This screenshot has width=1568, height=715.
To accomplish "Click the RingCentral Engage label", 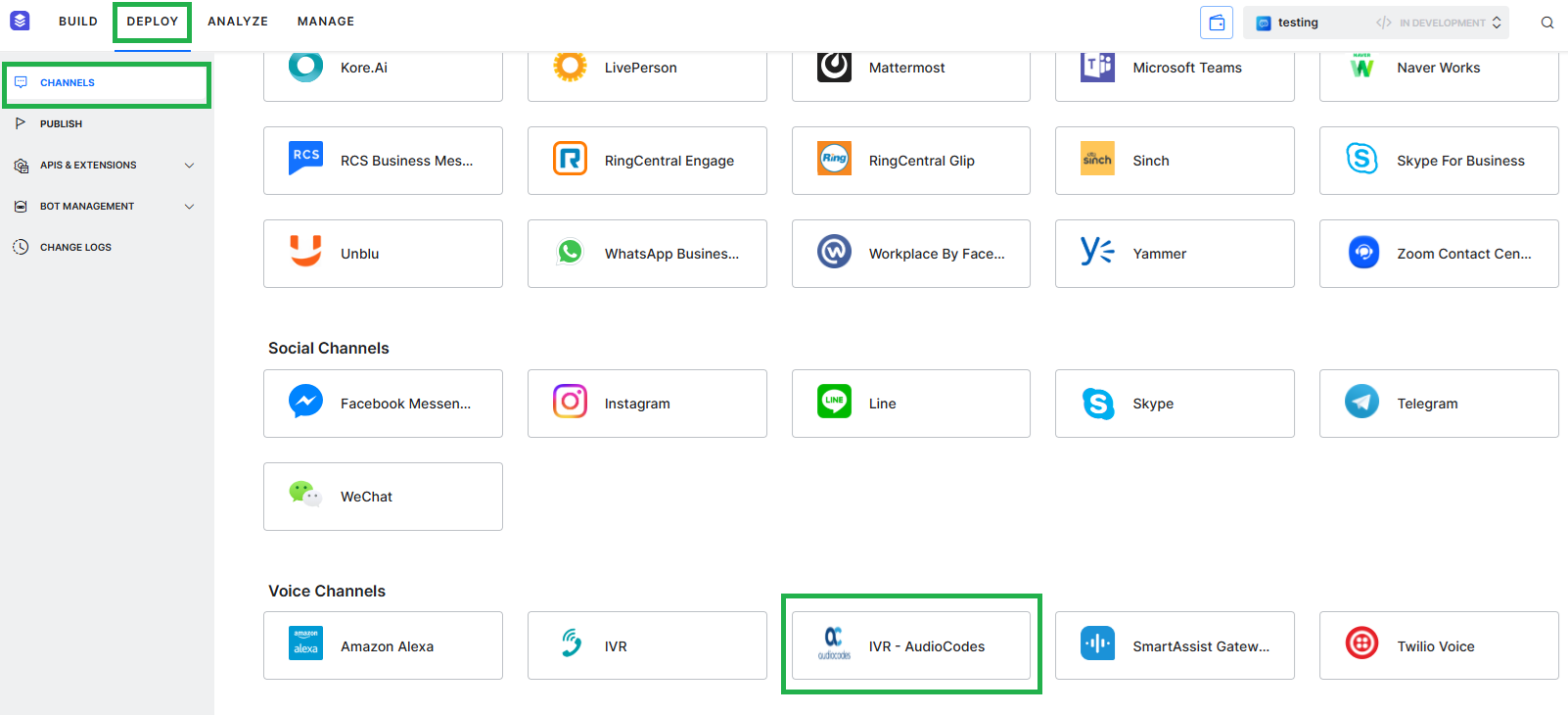I will (669, 161).
